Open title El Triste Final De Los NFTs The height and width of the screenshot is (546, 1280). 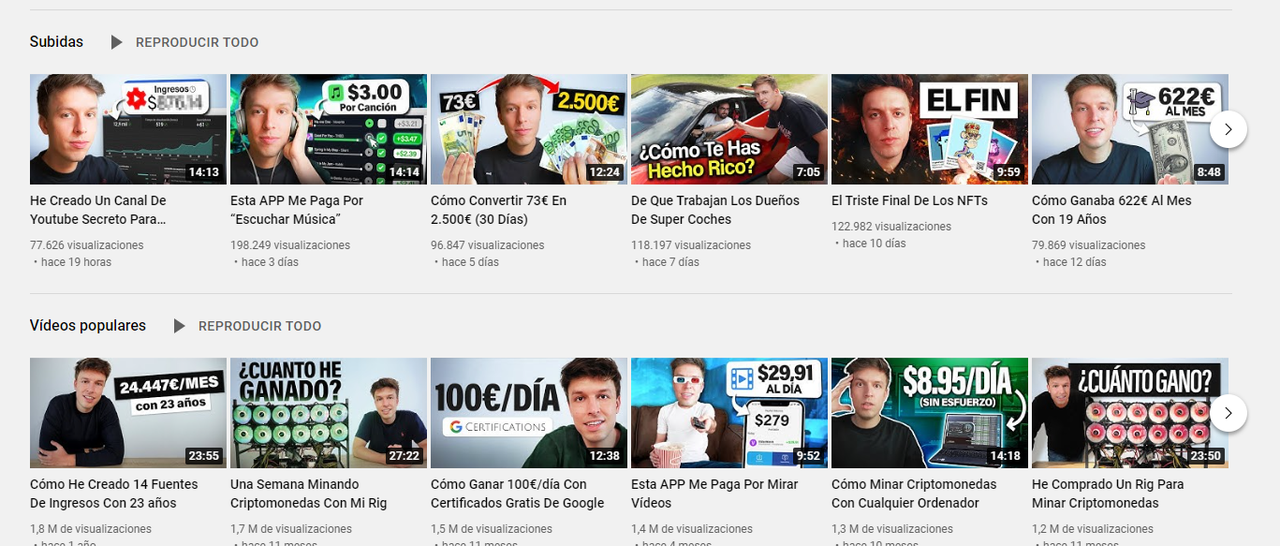click(910, 201)
